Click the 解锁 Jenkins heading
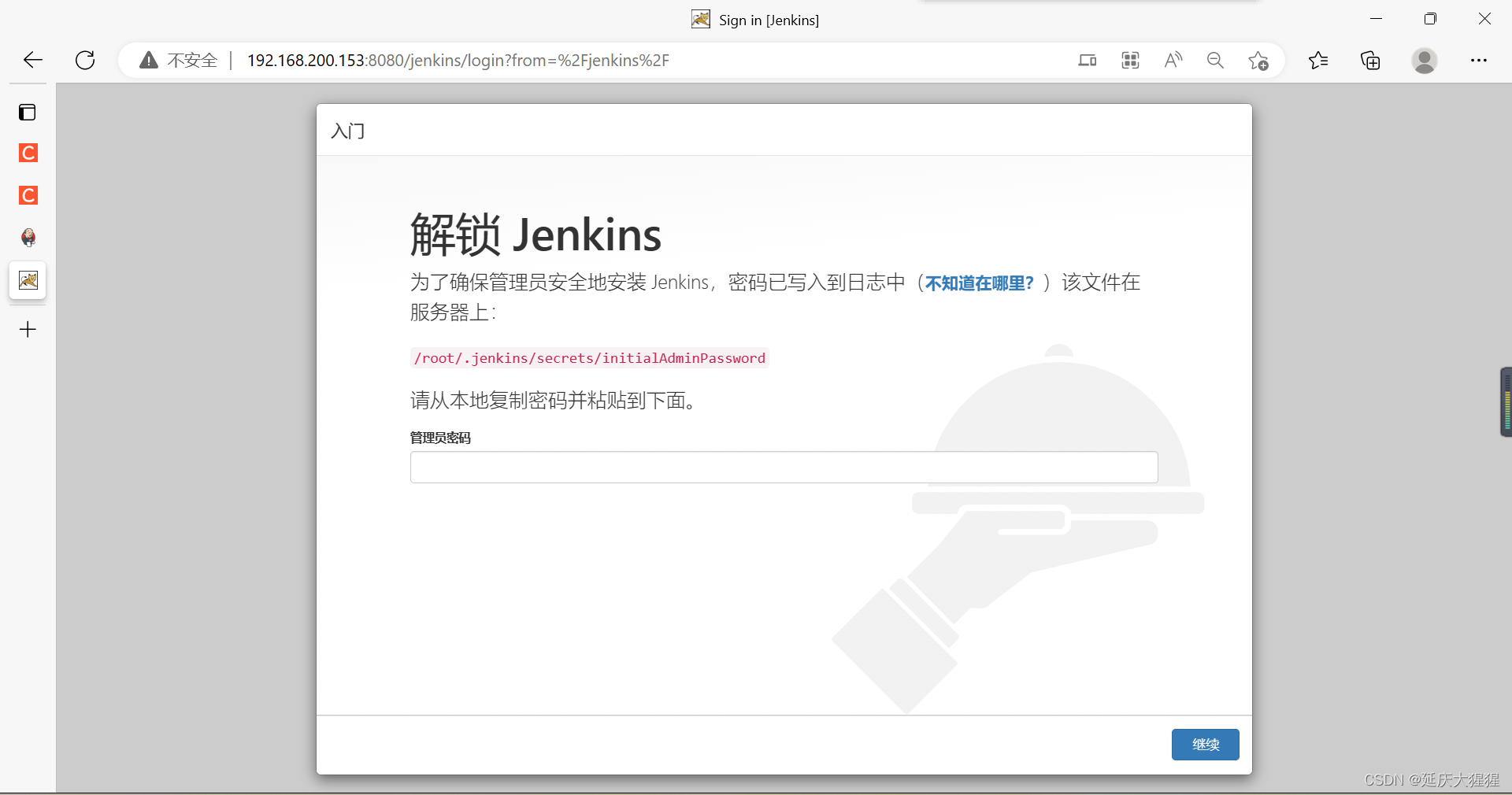 click(535, 235)
